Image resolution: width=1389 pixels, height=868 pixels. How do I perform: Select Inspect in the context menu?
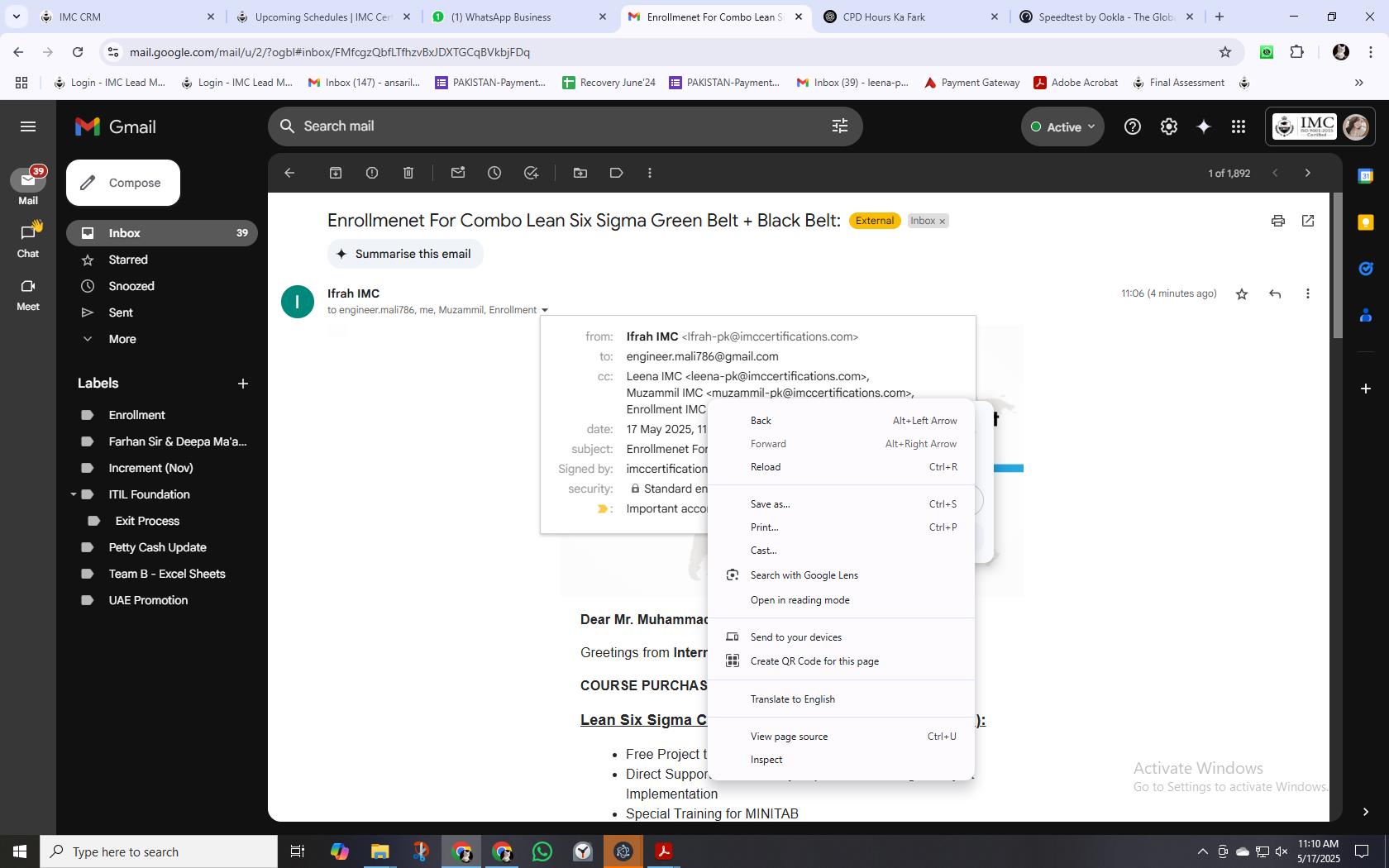tap(842, 760)
